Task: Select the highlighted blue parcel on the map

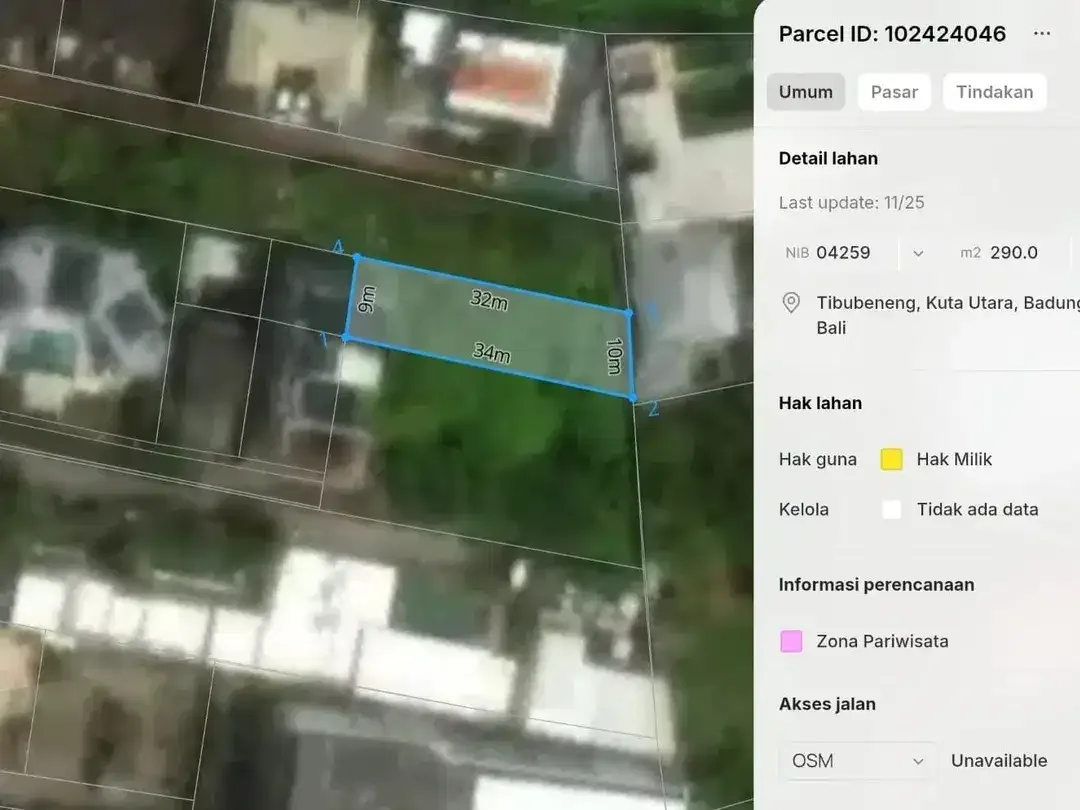Action: [490, 326]
